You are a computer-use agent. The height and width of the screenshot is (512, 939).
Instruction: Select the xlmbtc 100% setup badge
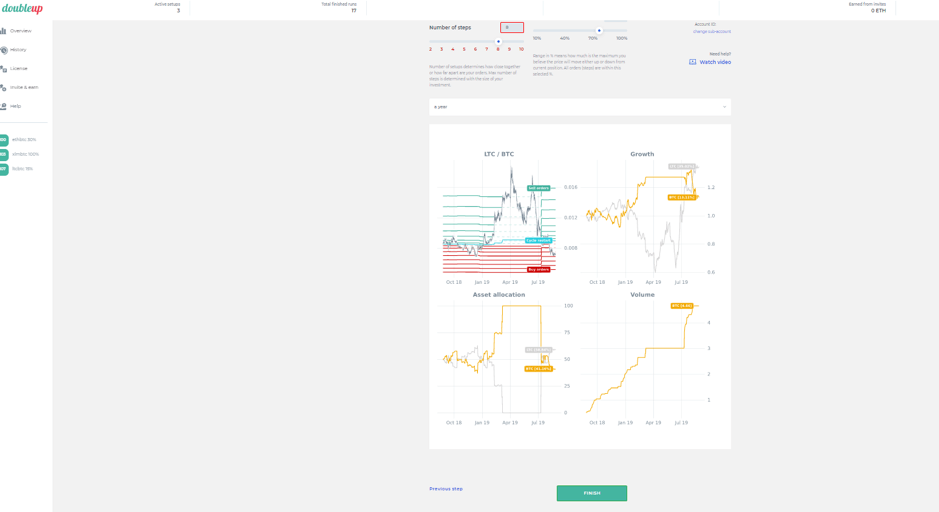click(x=4, y=155)
